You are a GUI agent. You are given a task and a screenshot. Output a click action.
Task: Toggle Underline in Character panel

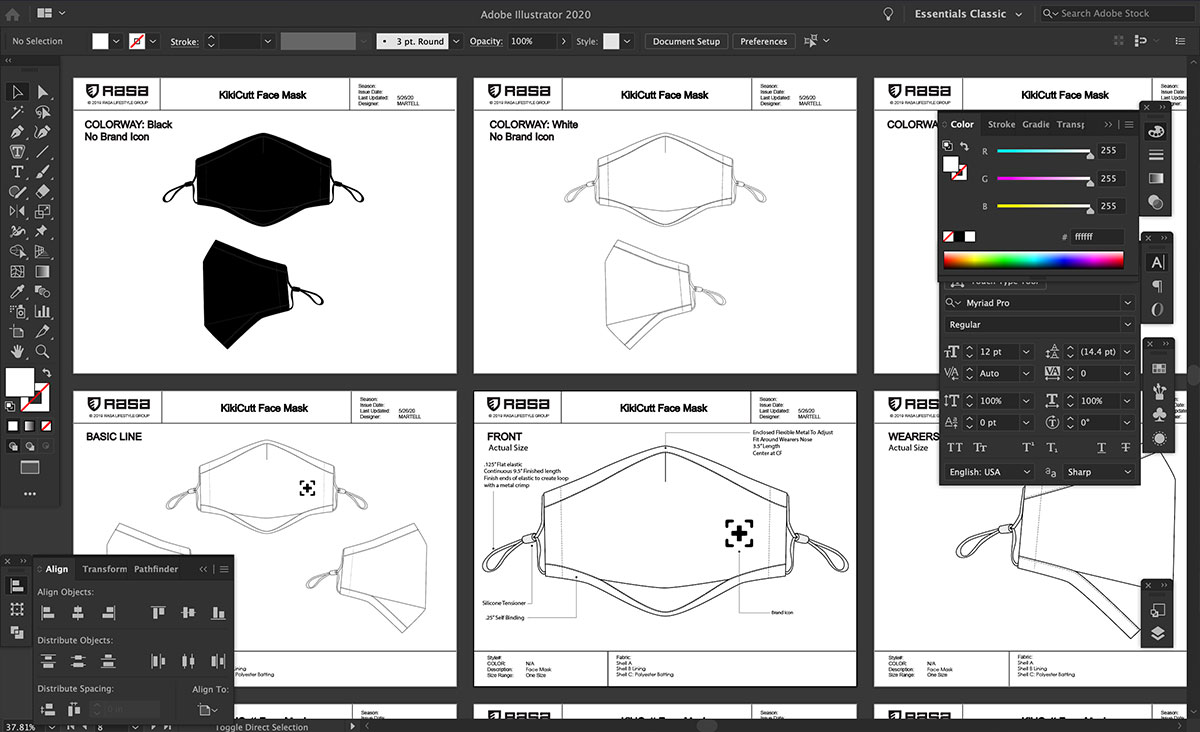(1101, 447)
